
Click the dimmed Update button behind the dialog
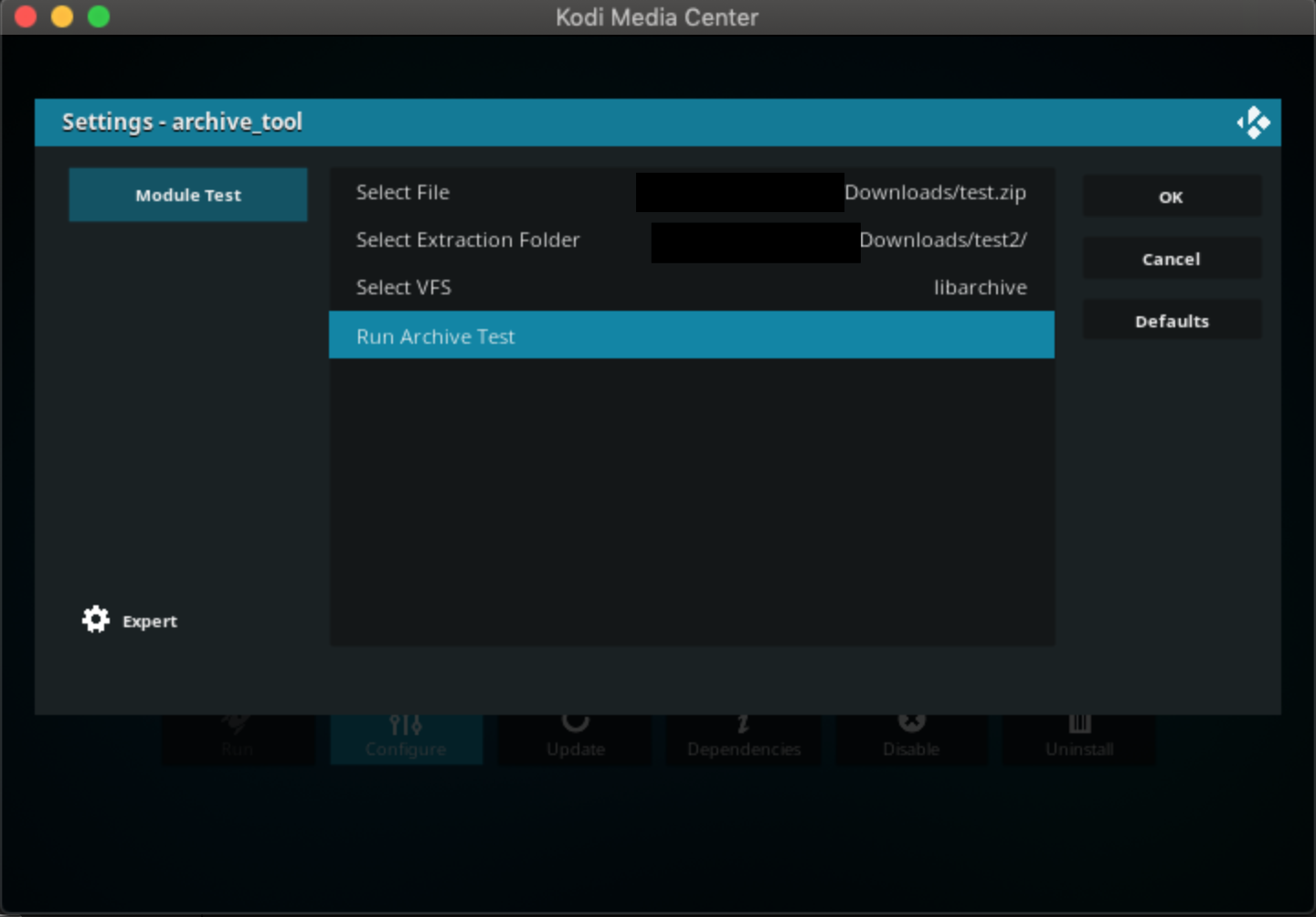[576, 739]
